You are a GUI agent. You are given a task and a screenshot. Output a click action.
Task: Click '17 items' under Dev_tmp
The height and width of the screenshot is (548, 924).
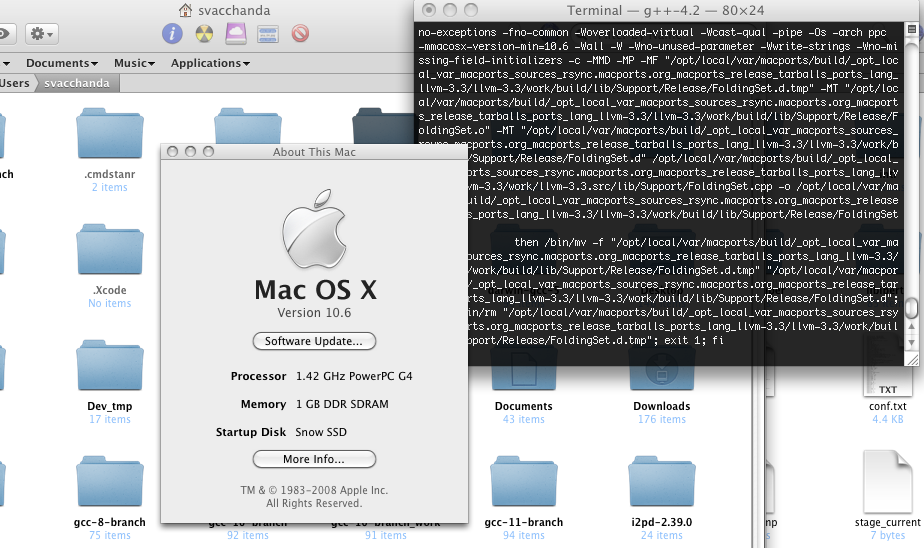(x=110, y=420)
